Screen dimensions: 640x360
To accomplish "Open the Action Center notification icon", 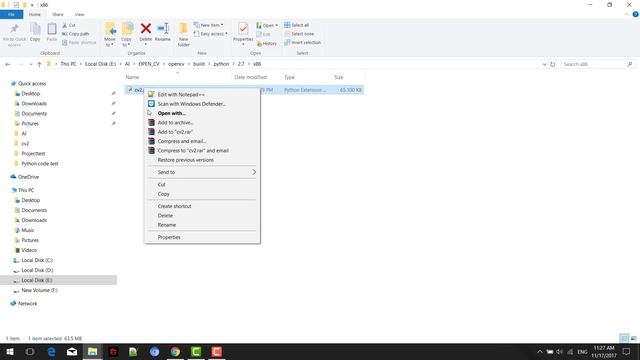I will [x=627, y=351].
